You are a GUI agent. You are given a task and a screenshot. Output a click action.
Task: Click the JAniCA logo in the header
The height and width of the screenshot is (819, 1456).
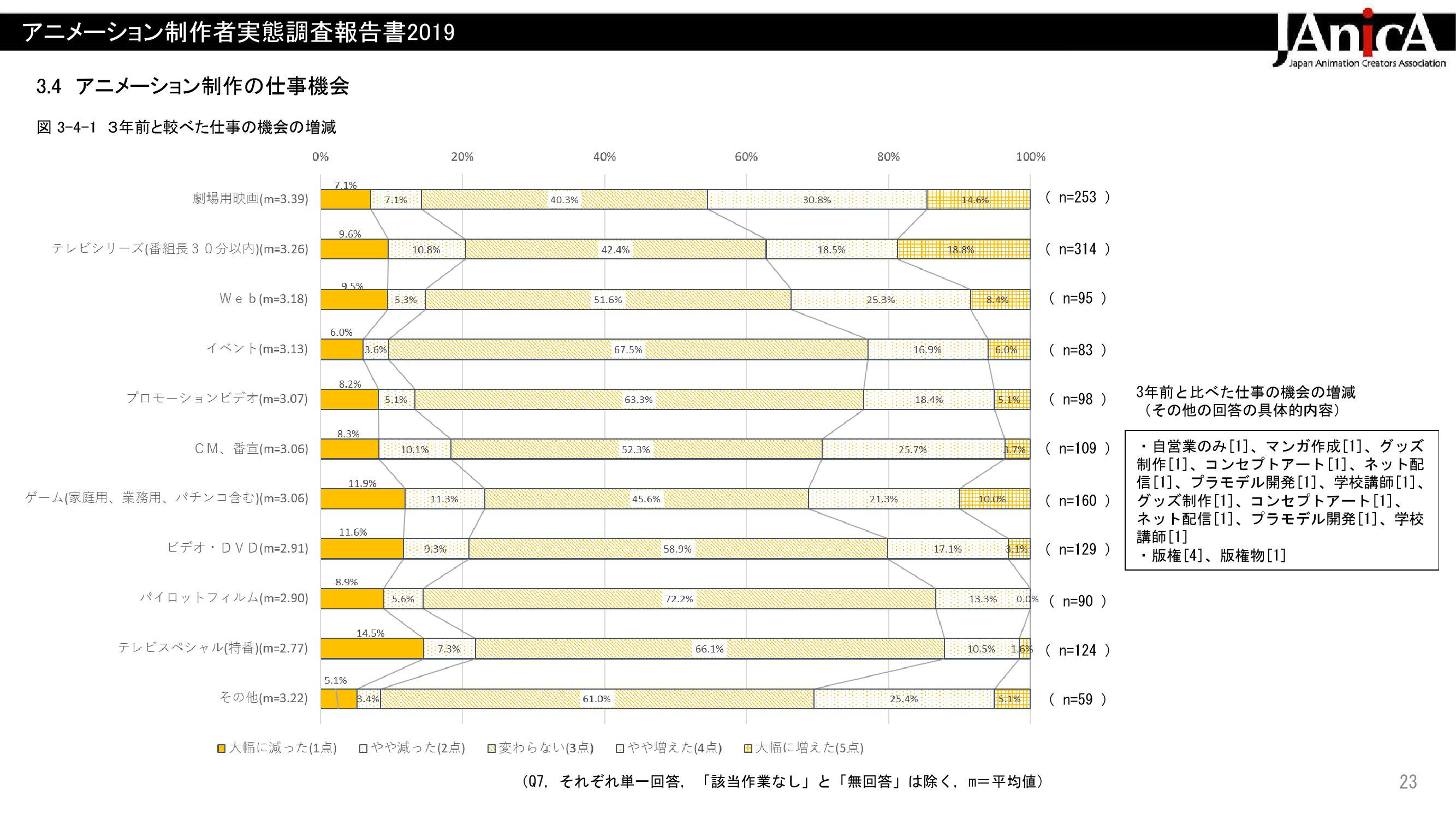[x=1359, y=38]
